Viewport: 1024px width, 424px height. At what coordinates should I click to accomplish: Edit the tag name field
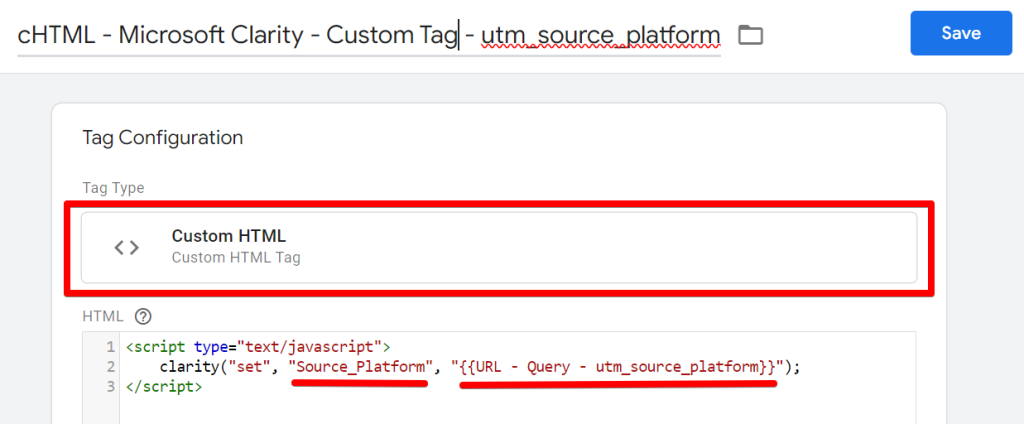point(369,35)
